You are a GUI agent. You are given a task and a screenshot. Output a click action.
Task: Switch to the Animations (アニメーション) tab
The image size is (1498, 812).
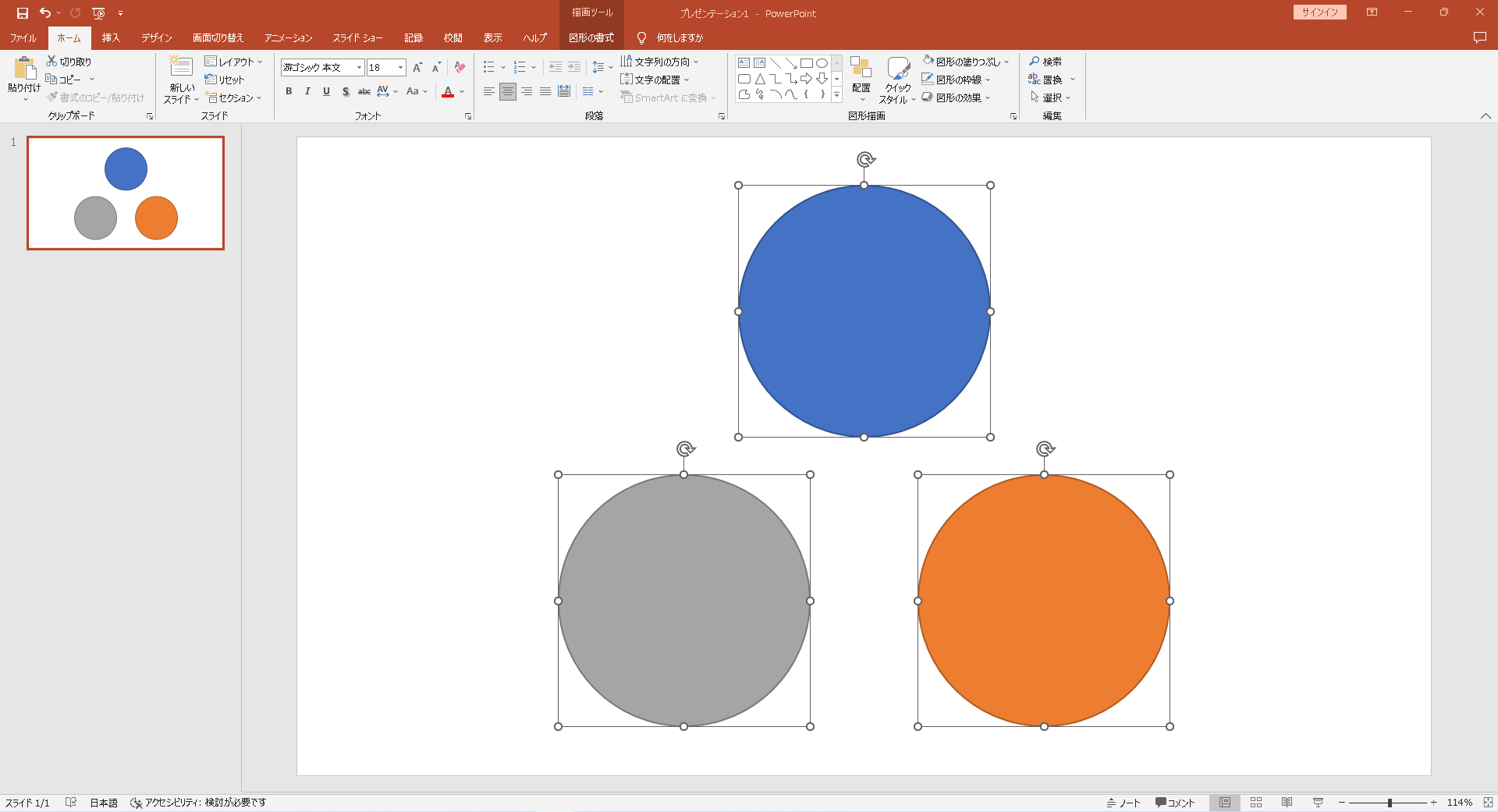coord(288,37)
